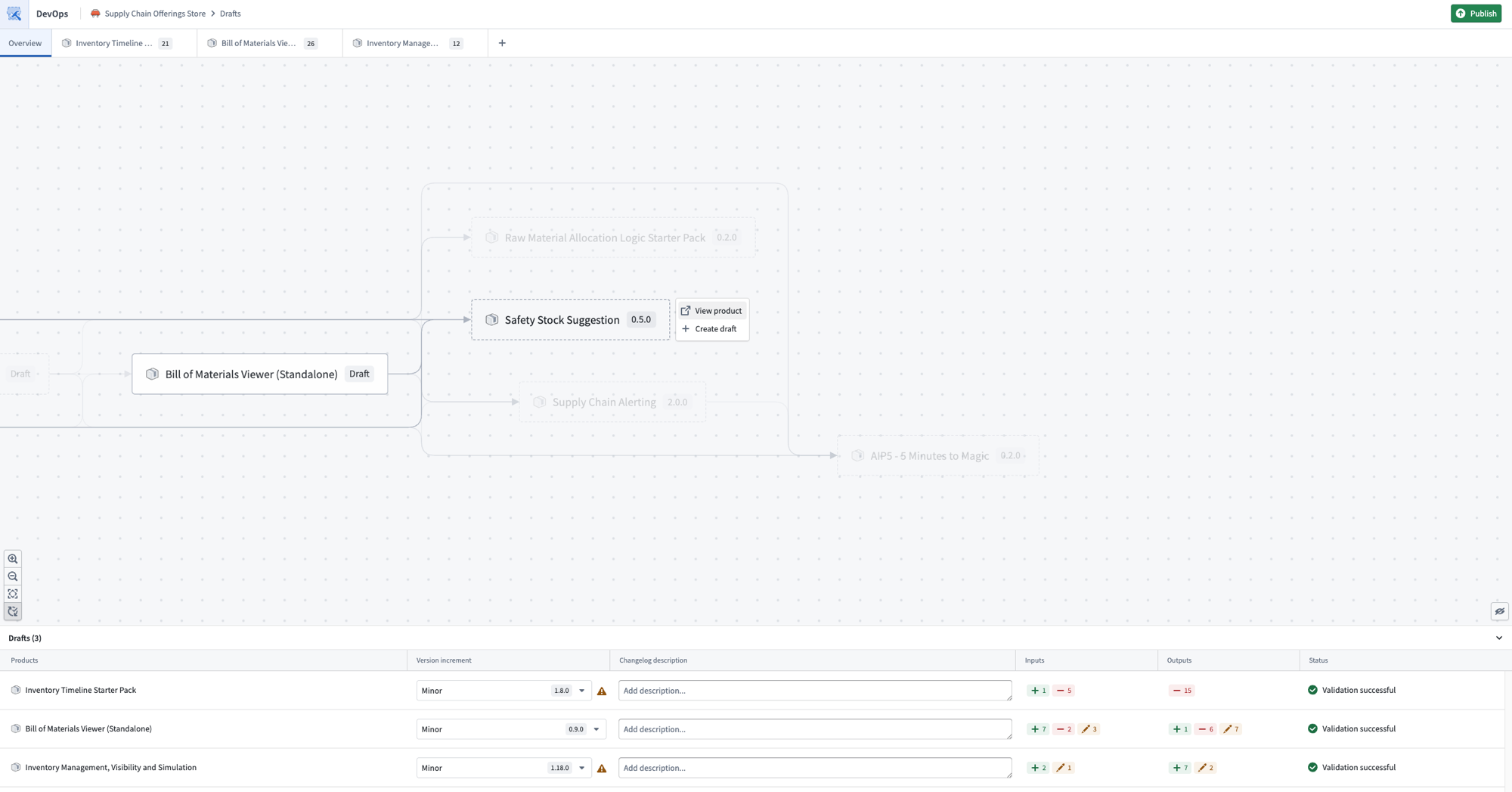Open version increment dropdown for Bill of Materials Viewer

pyautogui.click(x=511, y=729)
